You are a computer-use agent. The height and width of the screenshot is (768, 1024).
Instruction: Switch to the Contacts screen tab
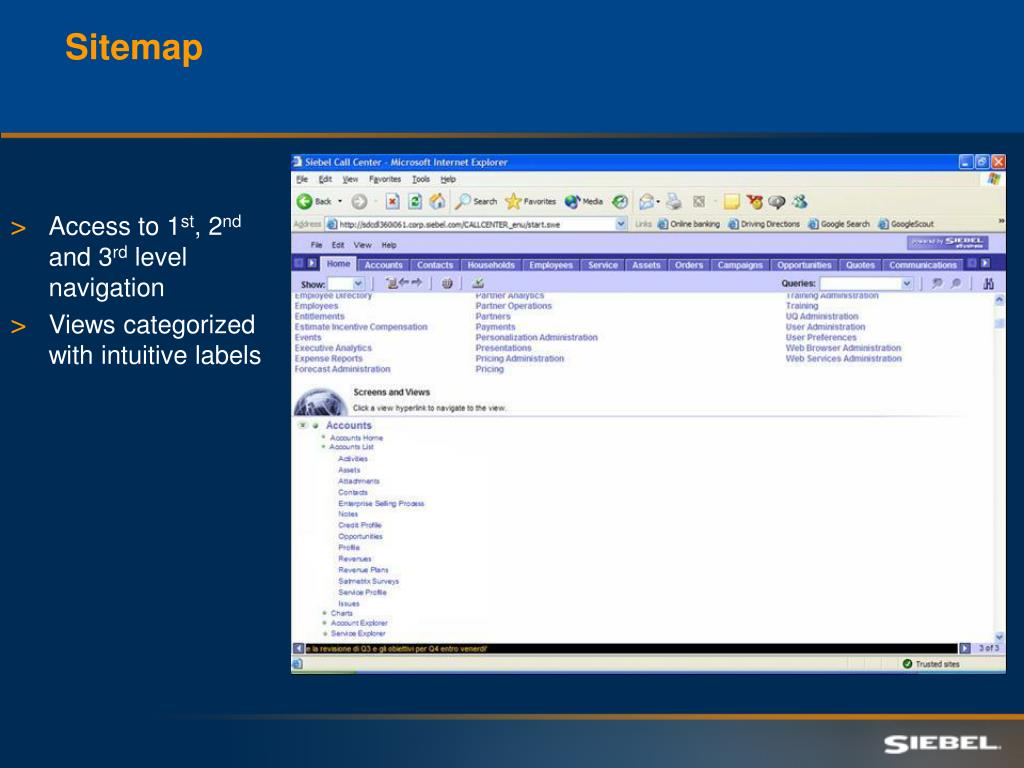click(435, 264)
